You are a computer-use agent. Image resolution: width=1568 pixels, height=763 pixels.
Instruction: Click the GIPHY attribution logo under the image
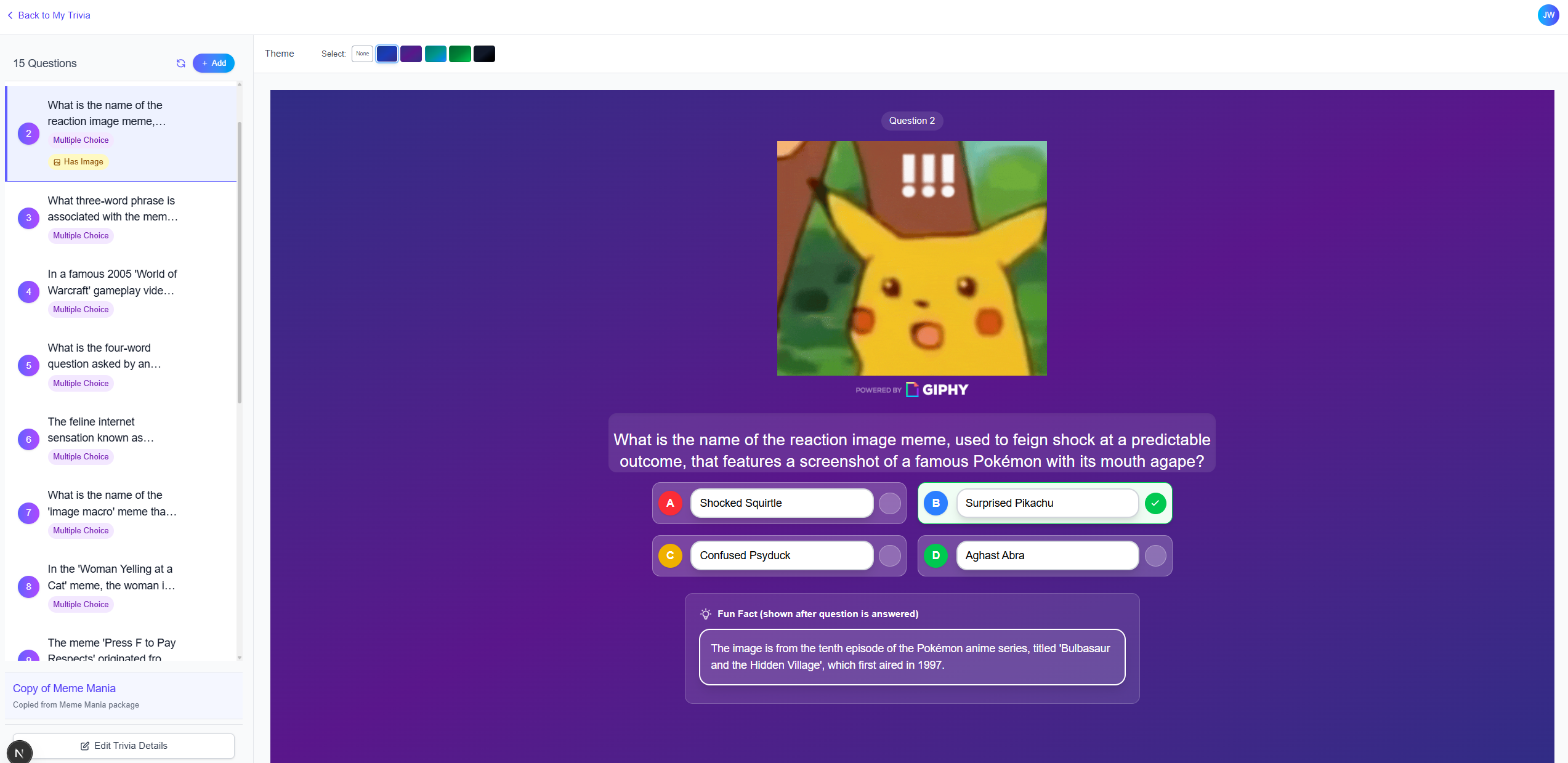tap(911, 389)
